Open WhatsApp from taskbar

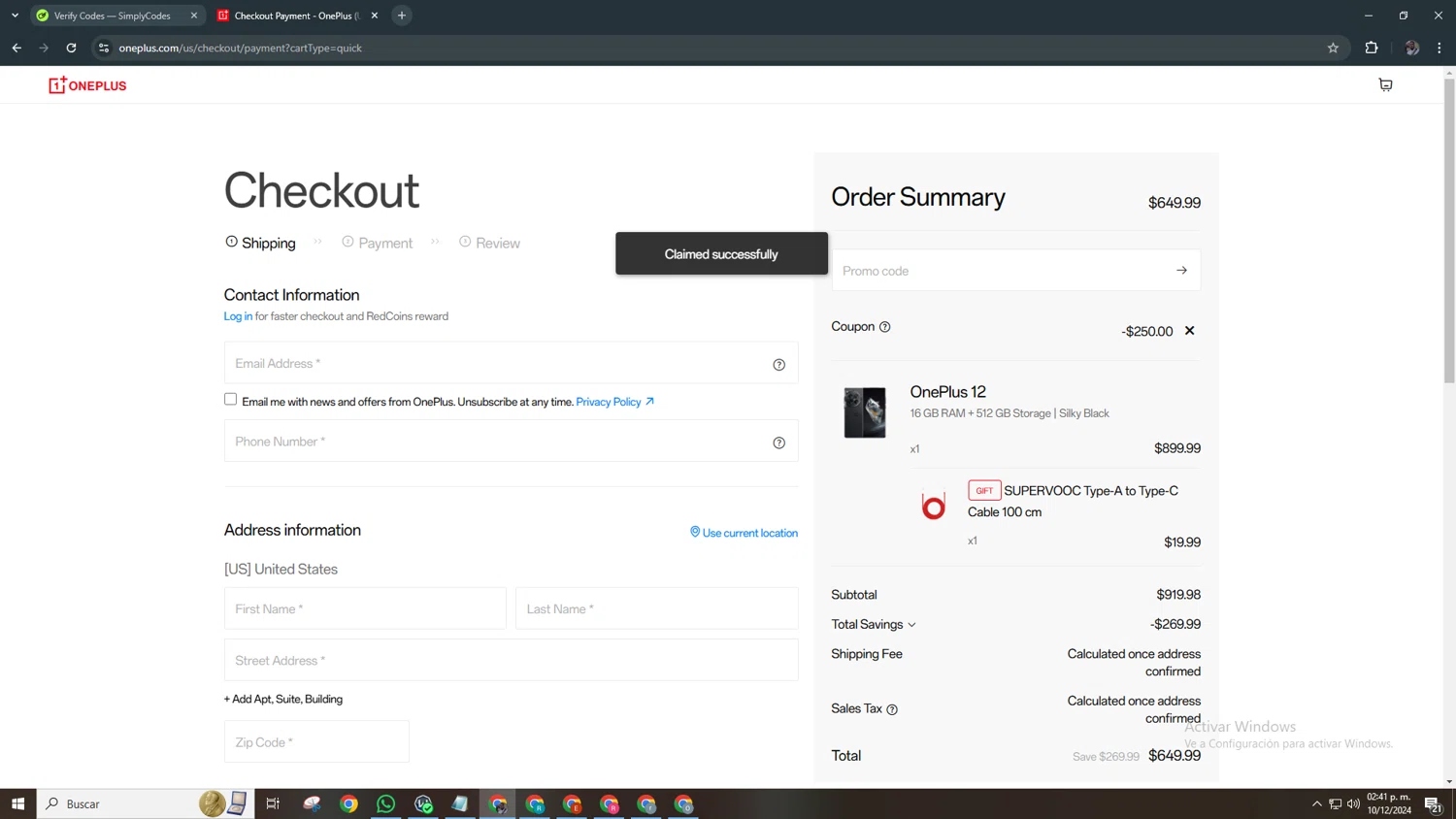point(385,803)
